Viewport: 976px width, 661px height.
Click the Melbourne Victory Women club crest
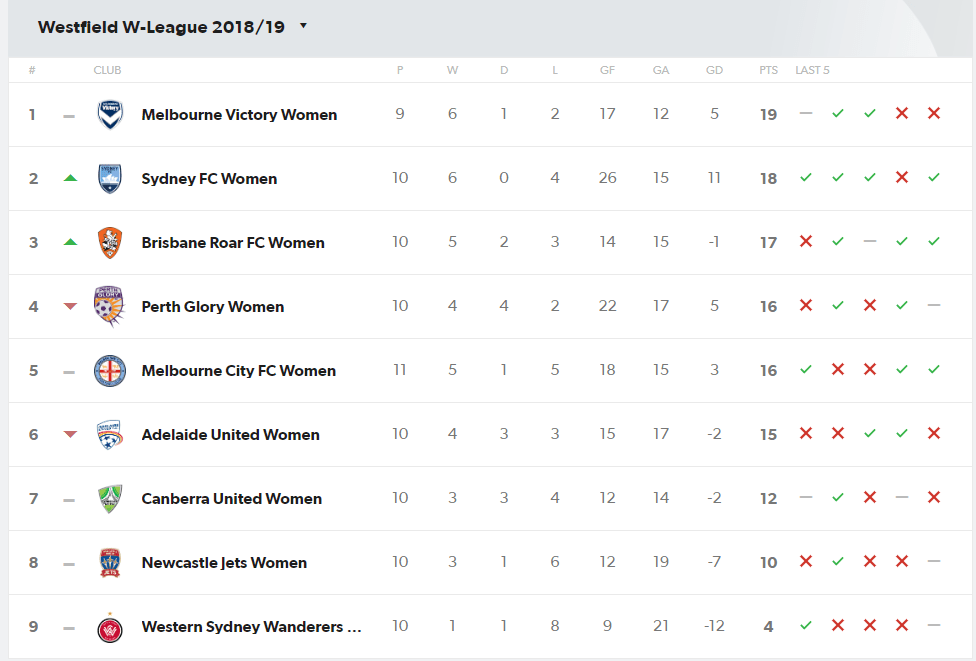(x=110, y=115)
